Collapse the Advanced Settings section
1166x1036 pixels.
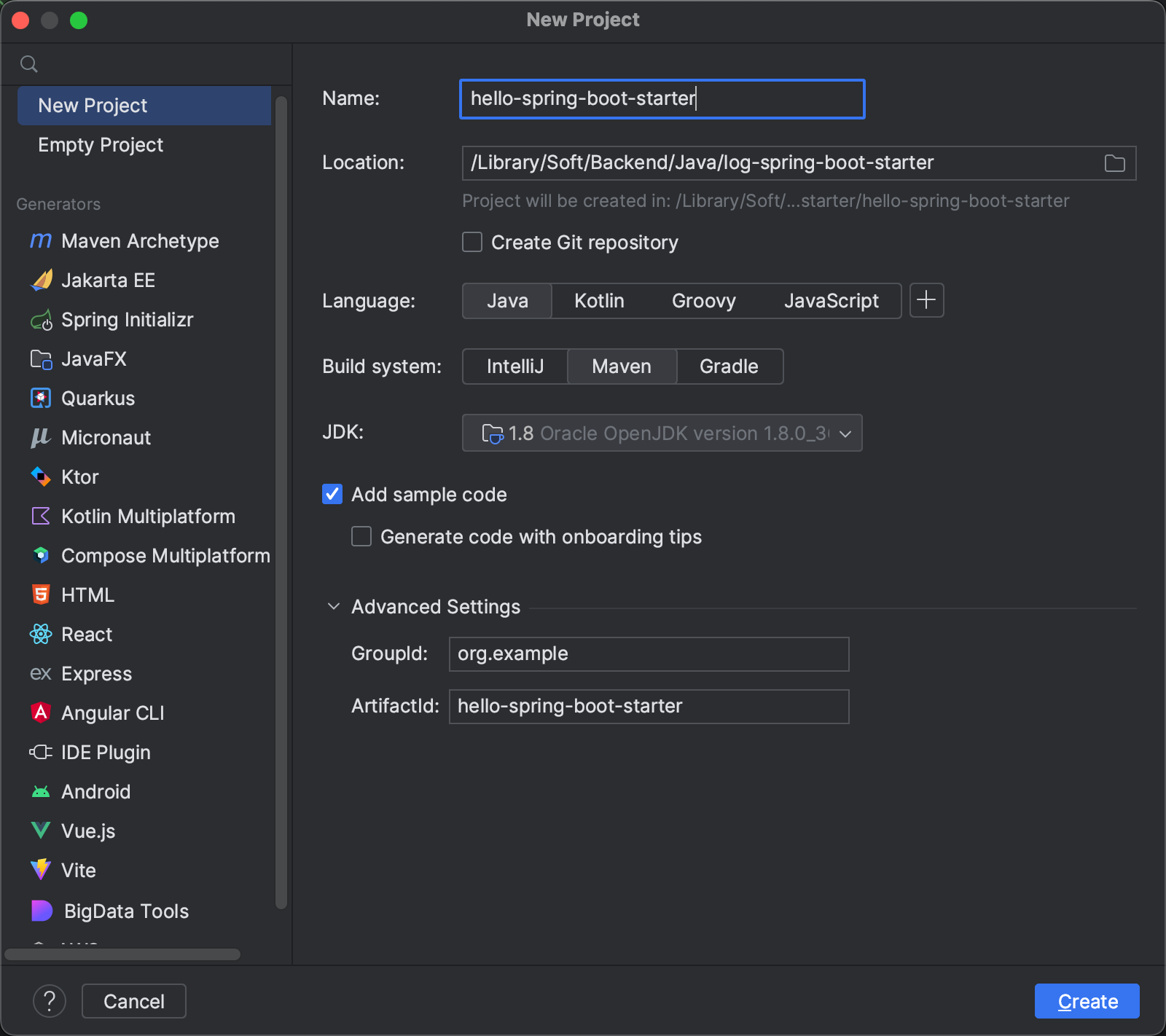click(x=334, y=606)
